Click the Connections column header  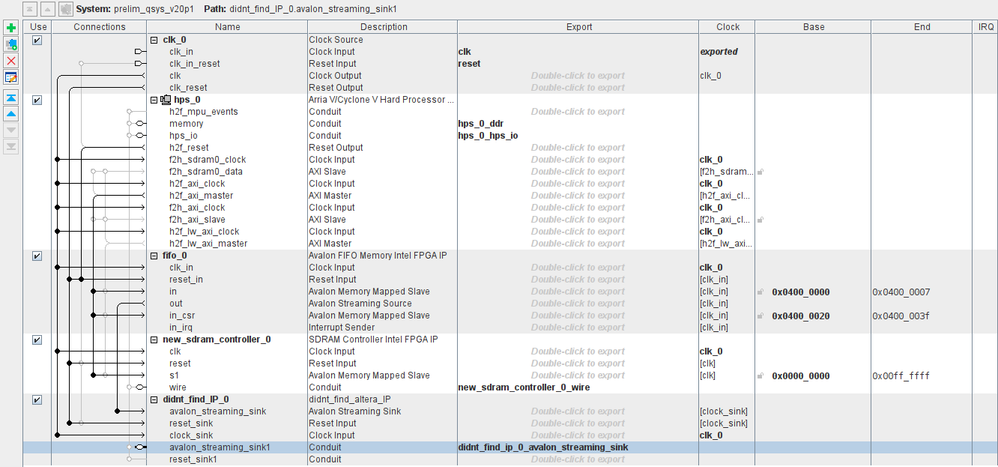(x=99, y=27)
